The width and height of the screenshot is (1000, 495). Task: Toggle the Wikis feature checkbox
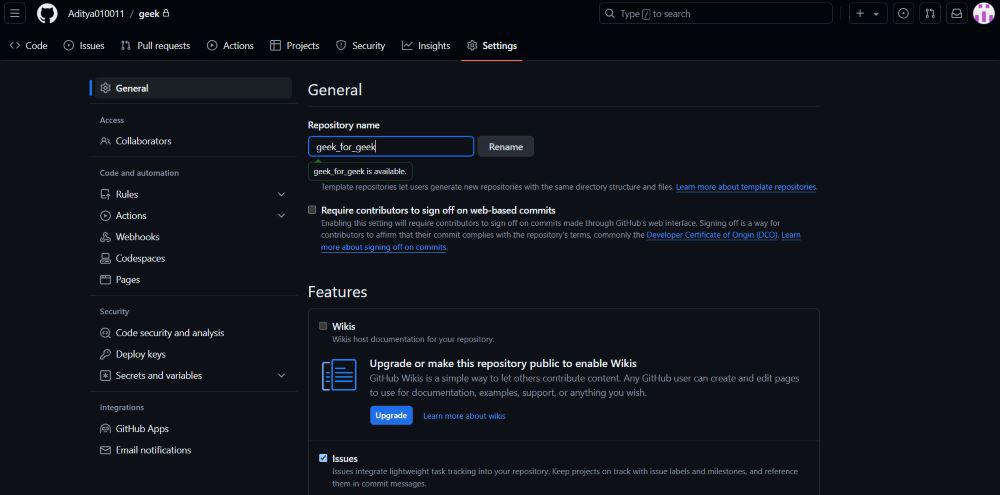[323, 326]
